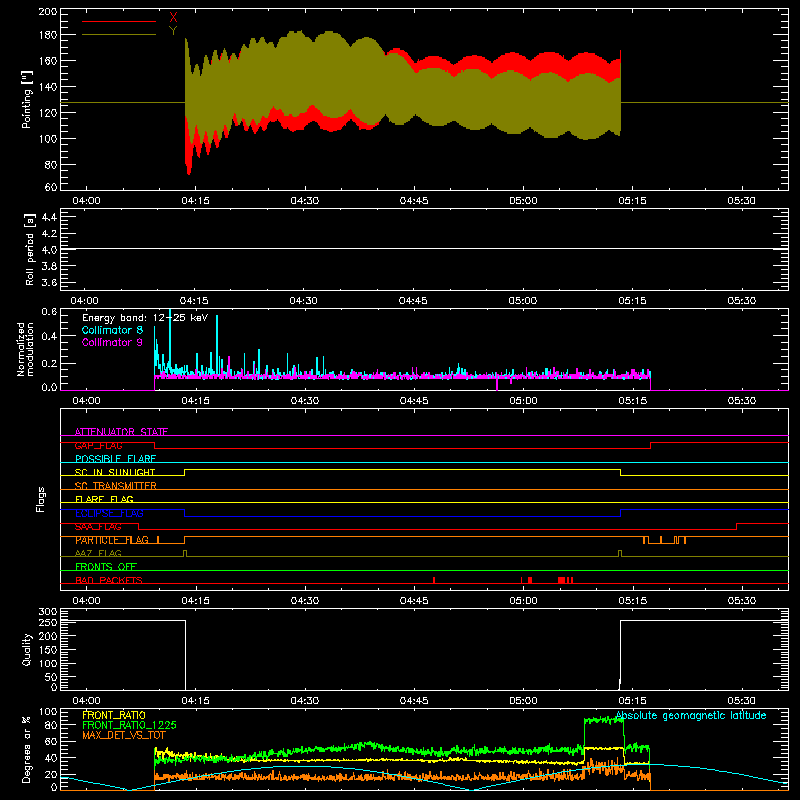Click the olive Y legend label
This screenshot has width=800, height=800.
[173, 31]
